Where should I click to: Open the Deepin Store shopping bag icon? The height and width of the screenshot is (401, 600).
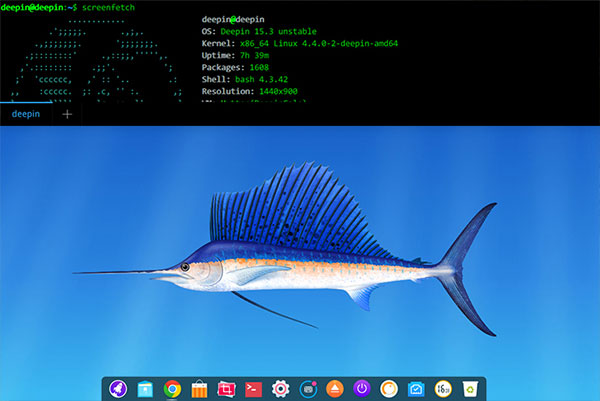199,389
